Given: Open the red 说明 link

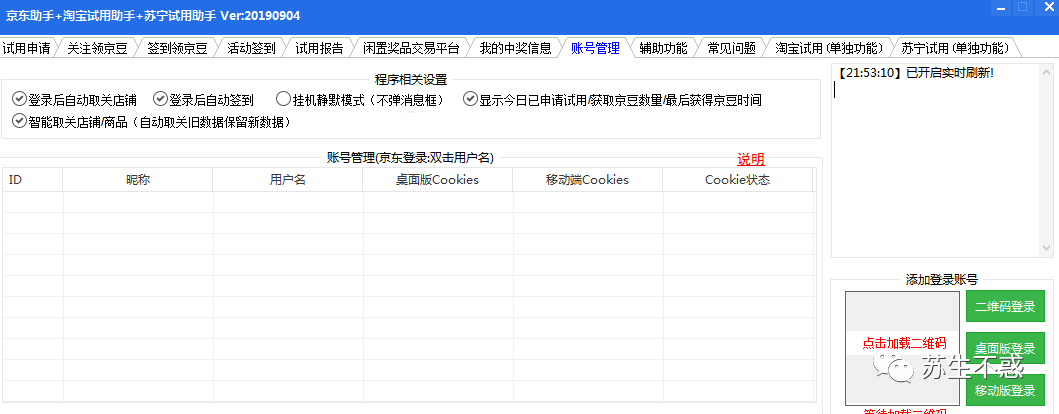Looking at the screenshot, I should pyautogui.click(x=750, y=159).
